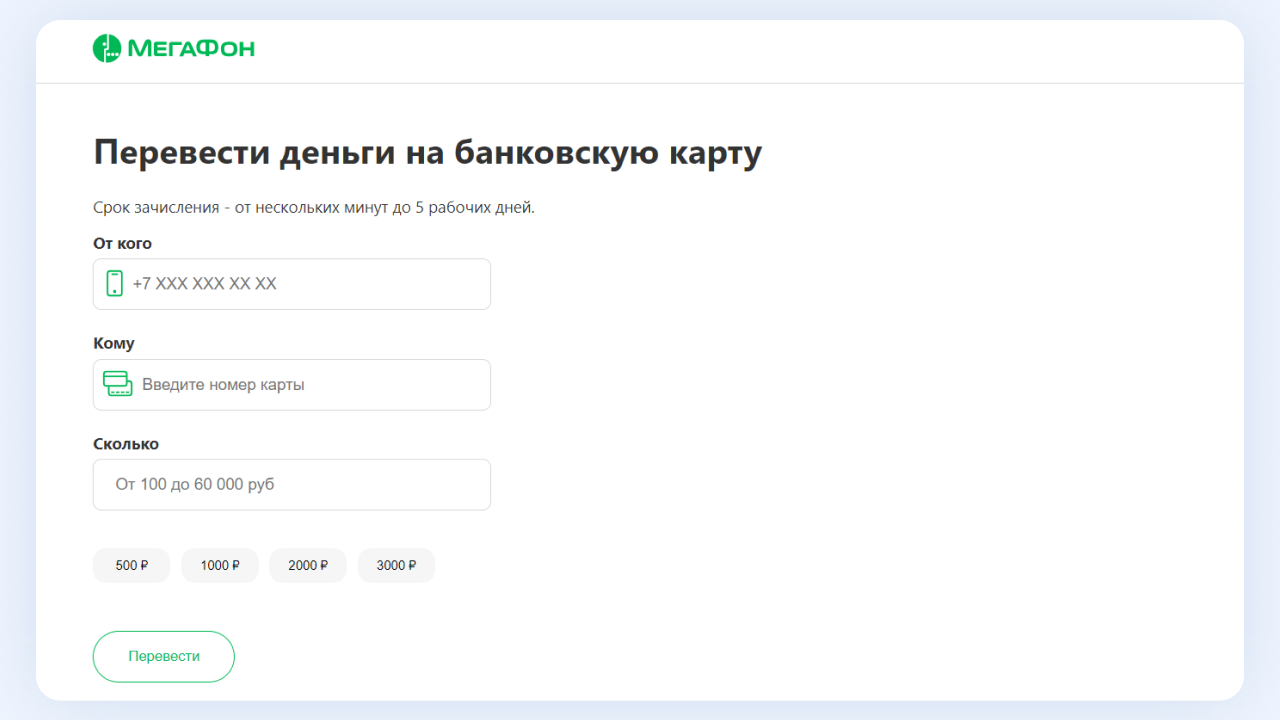The image size is (1280, 720).
Task: Select the 1000 ₽ preset amount
Action: coord(220,565)
